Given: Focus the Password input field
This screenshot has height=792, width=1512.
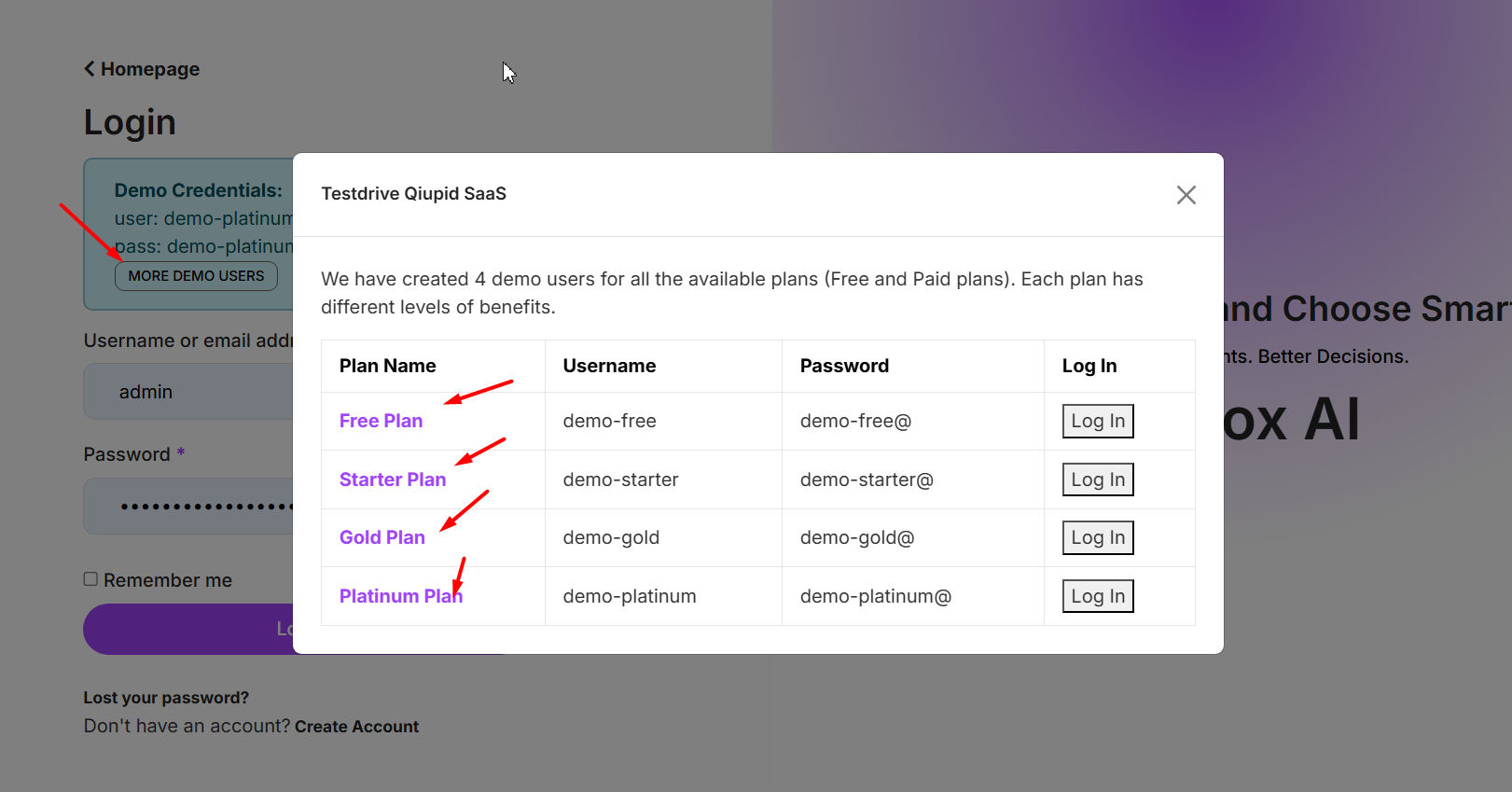Looking at the screenshot, I should pos(188,507).
